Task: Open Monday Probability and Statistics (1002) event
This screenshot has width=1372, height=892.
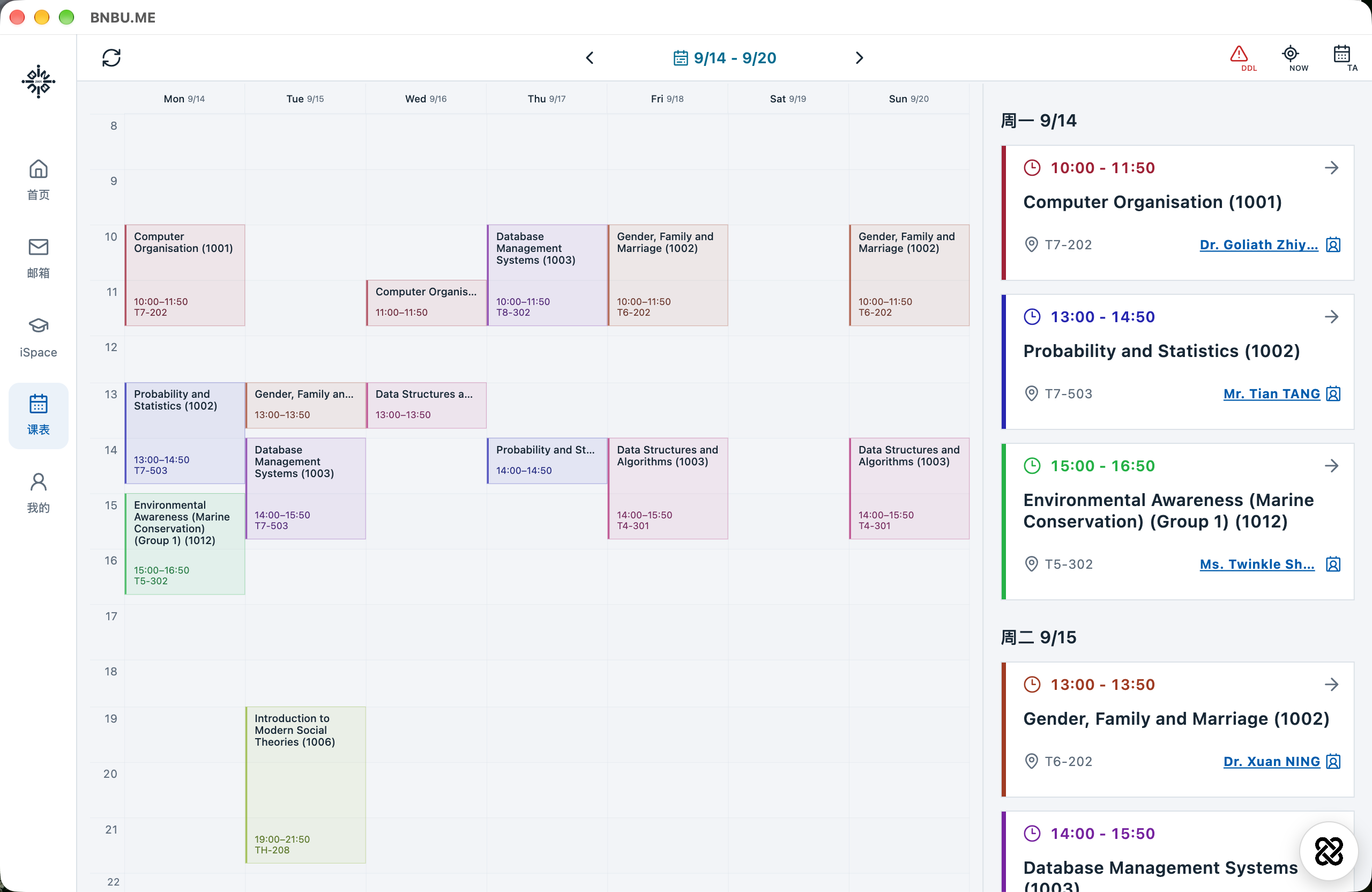Action: point(185,433)
